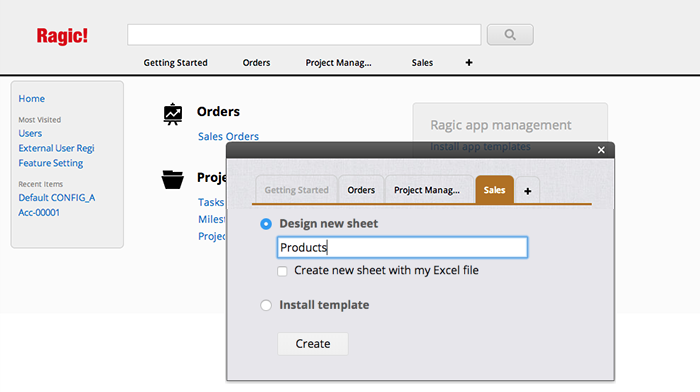Open Orders in the top navigation
Viewport: 700px width, 392px height.
256,63
